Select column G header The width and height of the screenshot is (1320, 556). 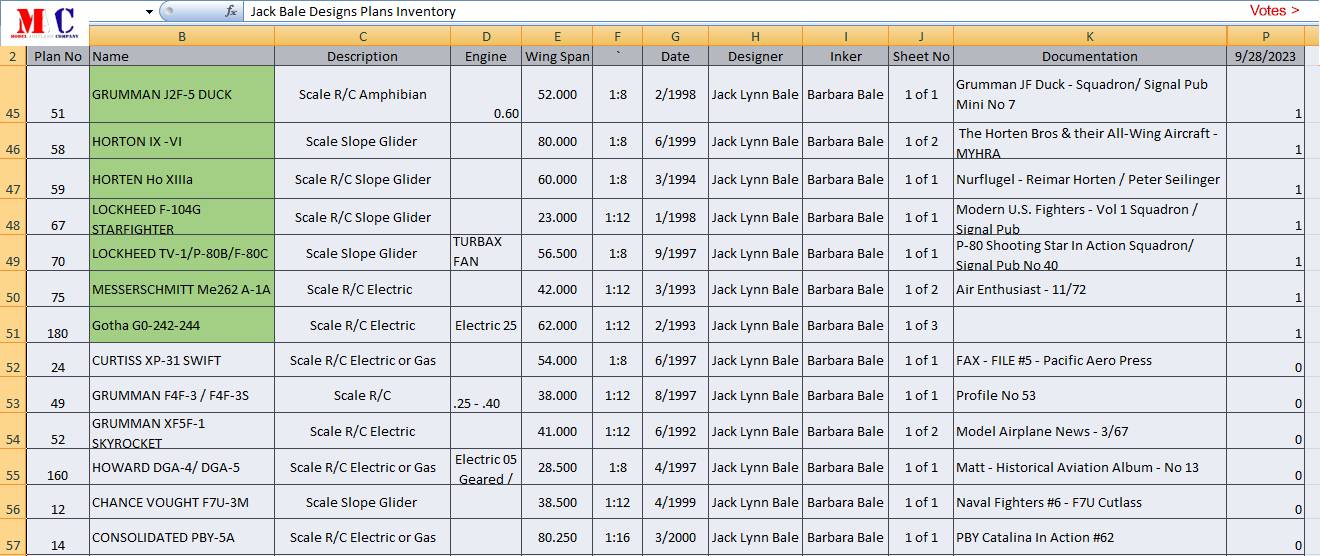675,36
